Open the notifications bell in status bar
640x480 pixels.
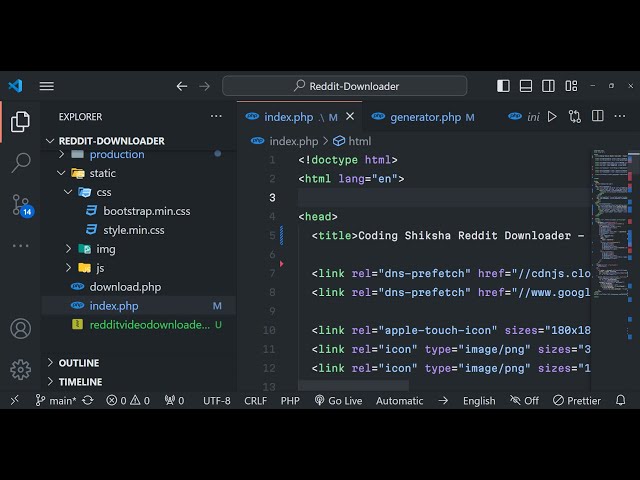tap(621, 400)
